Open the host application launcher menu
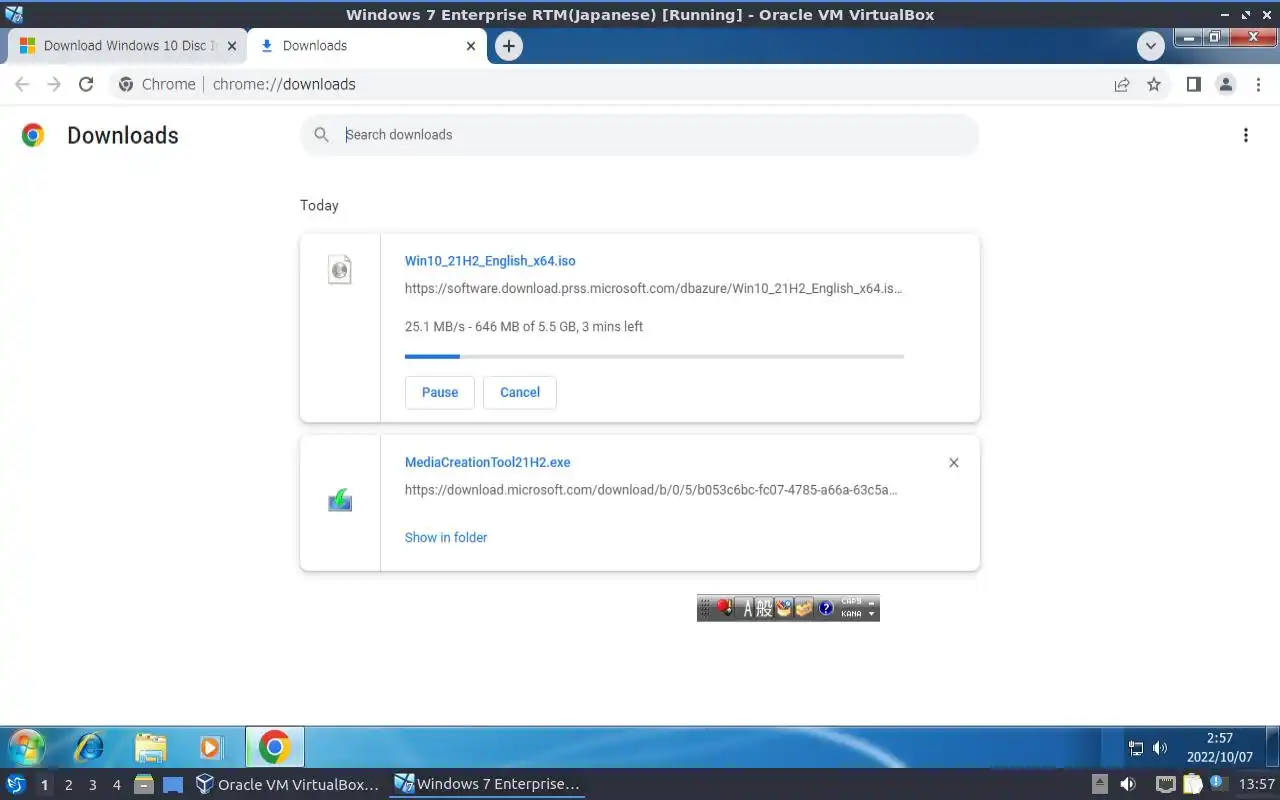This screenshot has width=1280, height=800. coord(16,785)
